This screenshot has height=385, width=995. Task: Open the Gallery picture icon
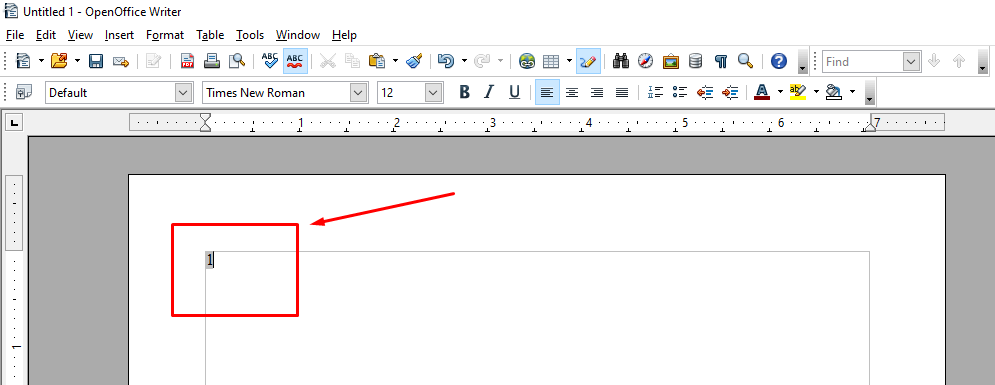[x=671, y=61]
